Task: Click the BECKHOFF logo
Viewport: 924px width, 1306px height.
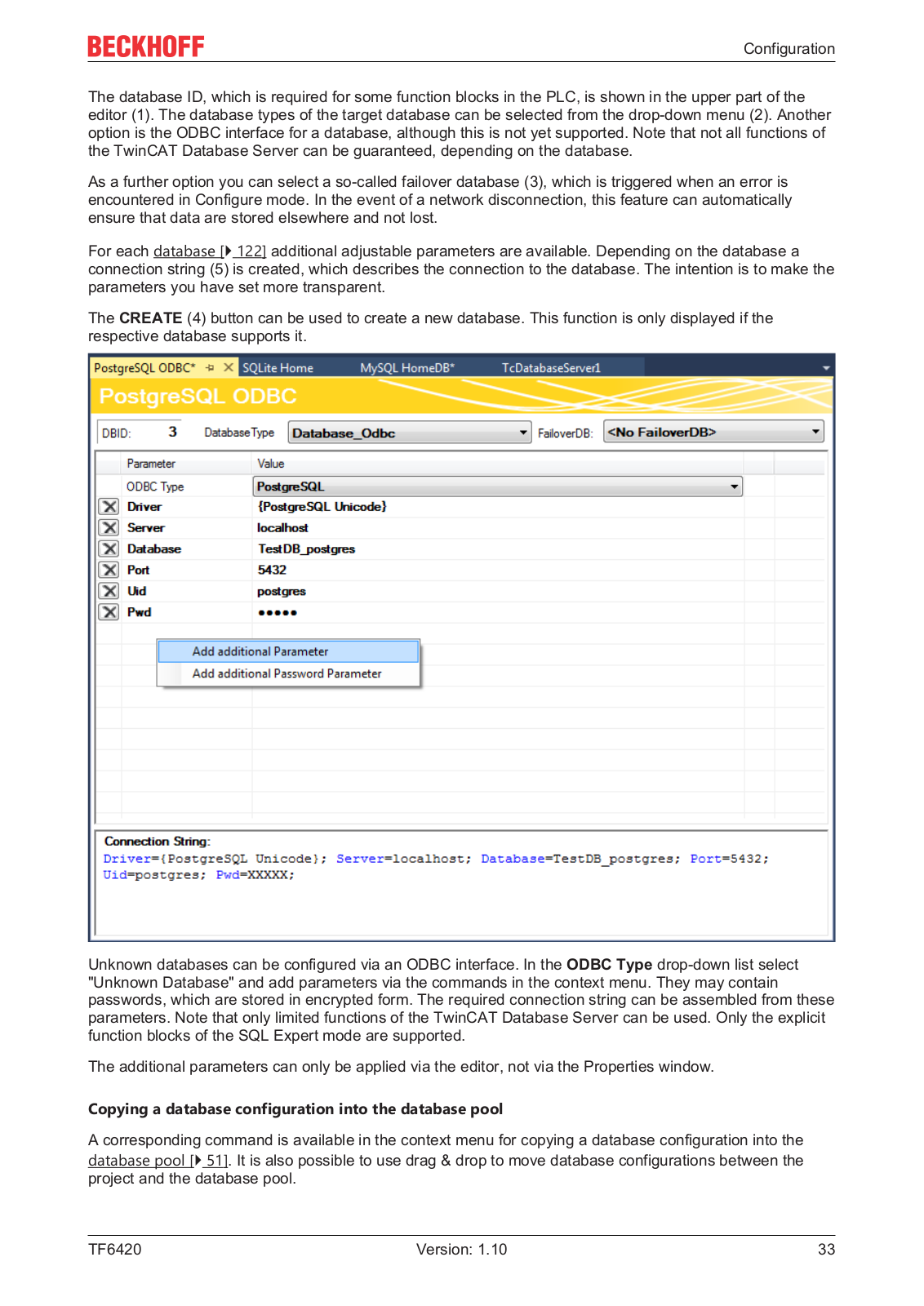Action: point(146,47)
